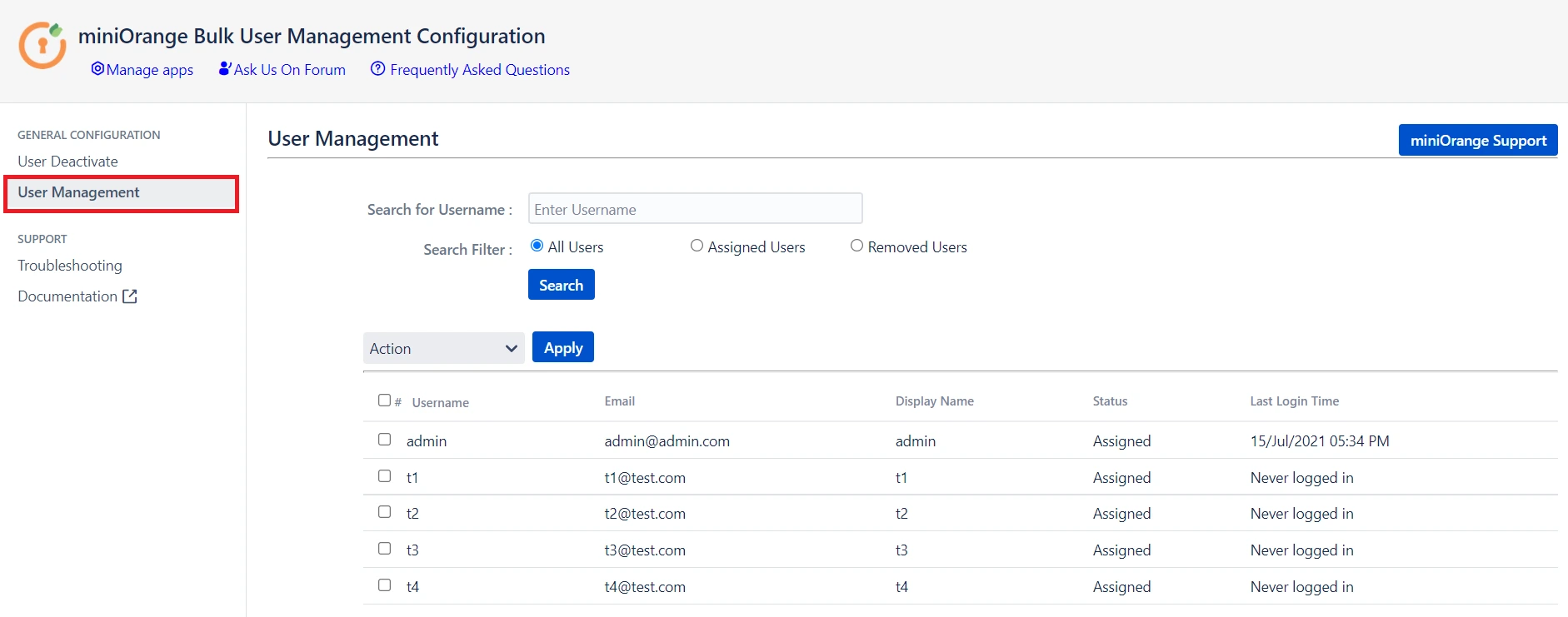Select the Removed Users radio button
This screenshot has height=617, width=1568.
coord(856,246)
